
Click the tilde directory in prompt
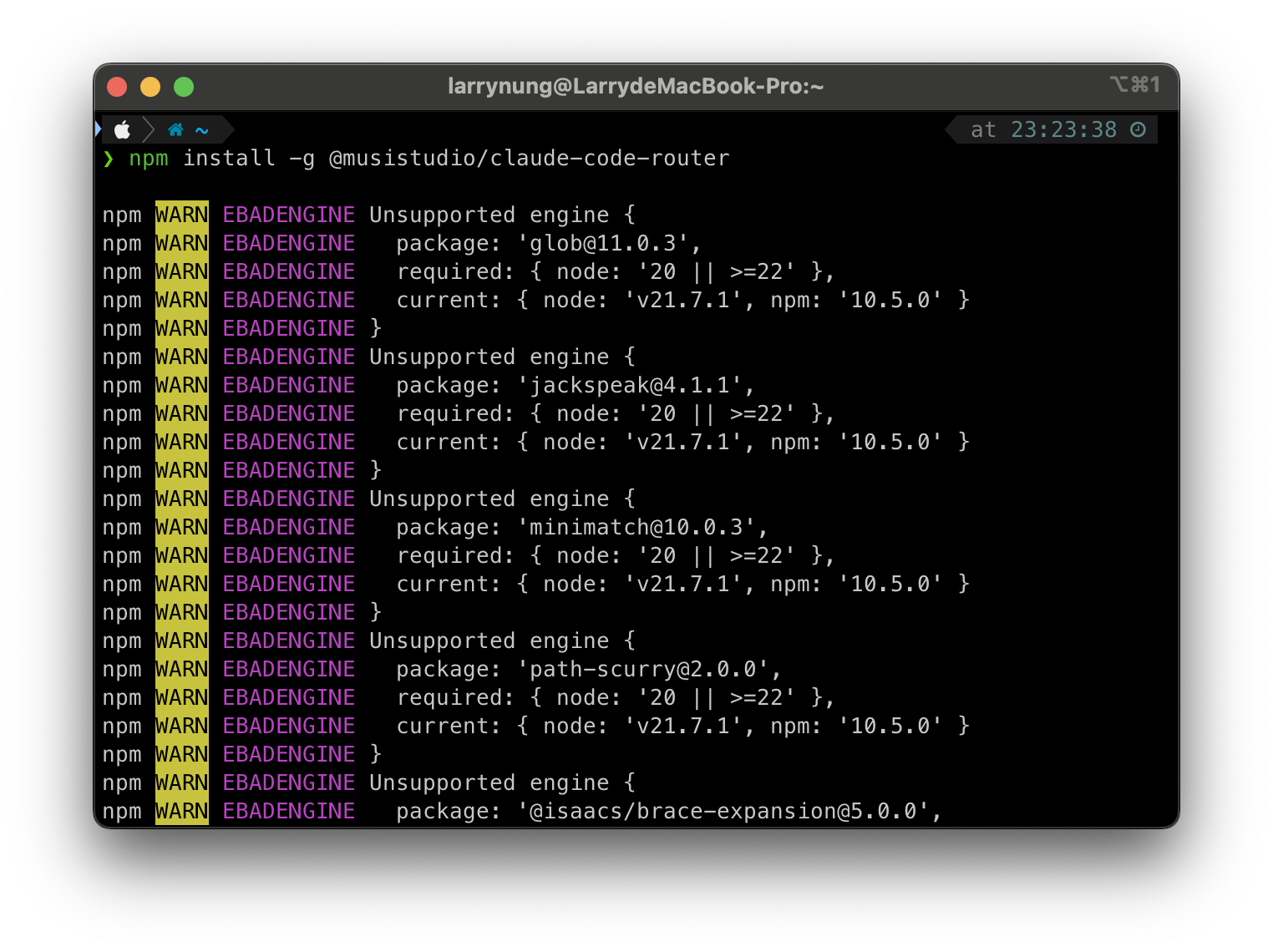pyautogui.click(x=202, y=130)
